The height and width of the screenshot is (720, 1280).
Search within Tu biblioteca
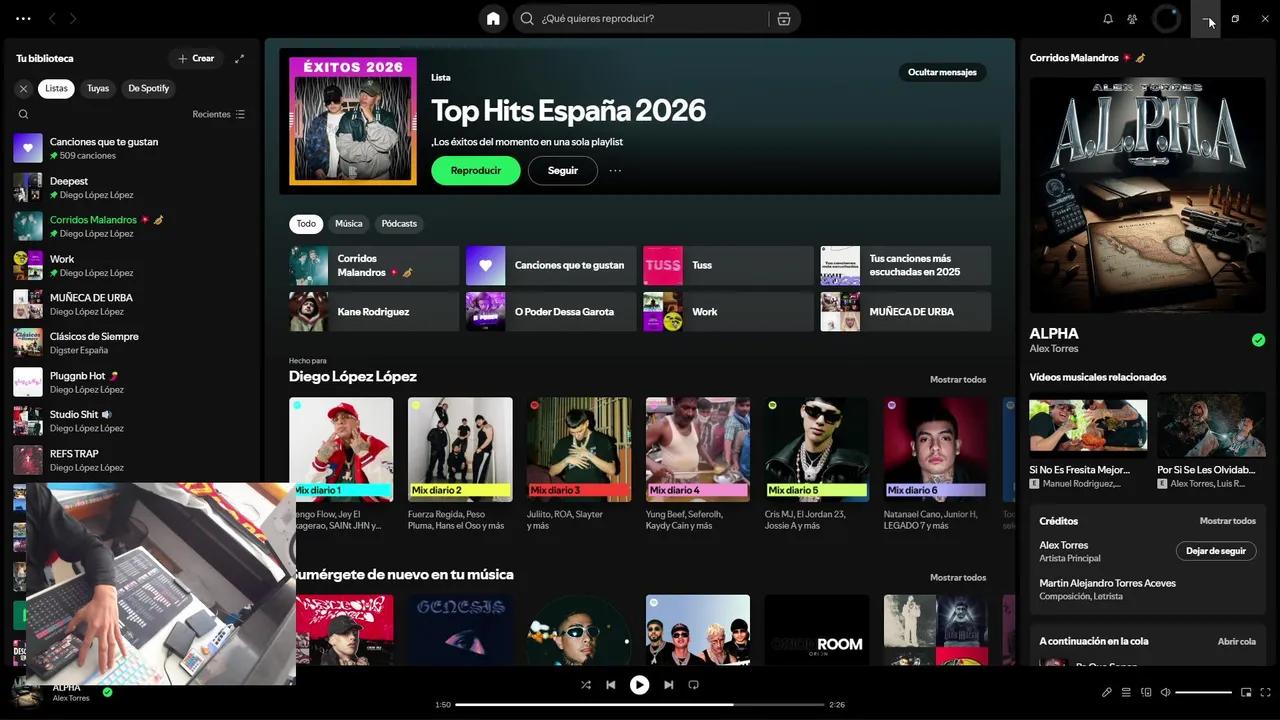[23, 114]
